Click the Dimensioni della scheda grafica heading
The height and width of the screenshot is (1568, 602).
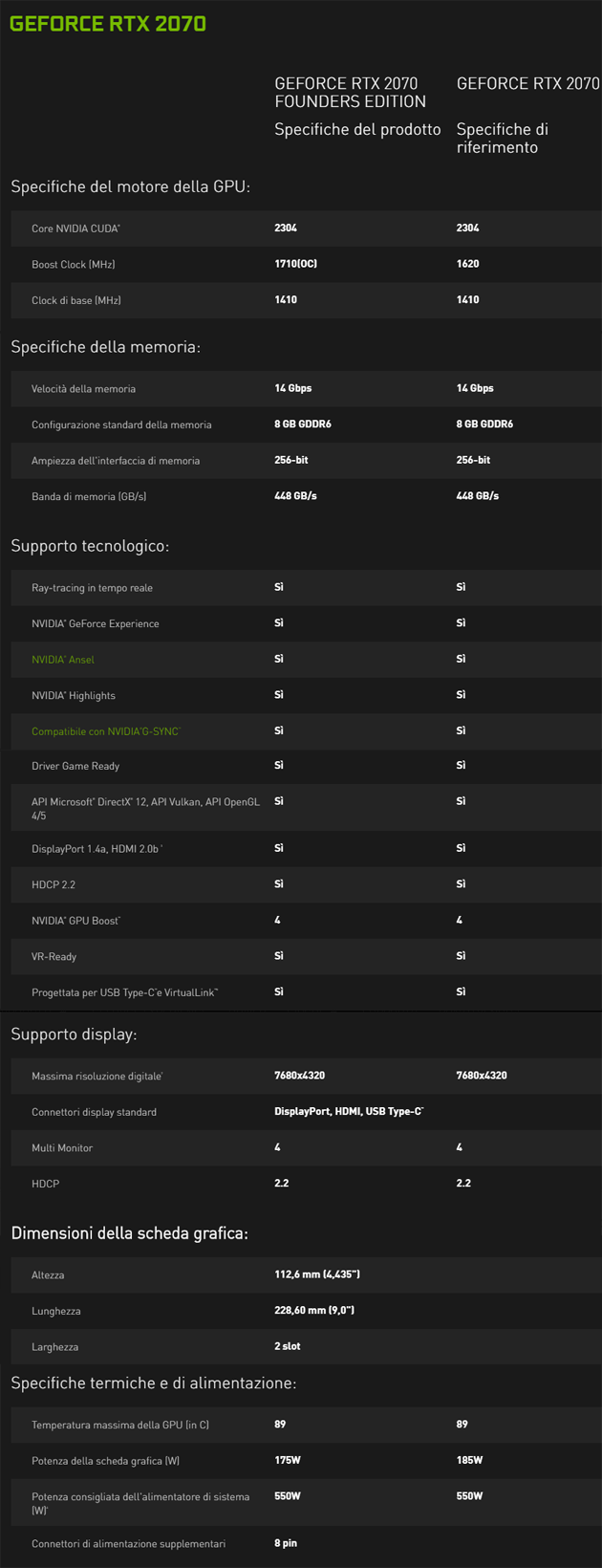pyautogui.click(x=129, y=1233)
